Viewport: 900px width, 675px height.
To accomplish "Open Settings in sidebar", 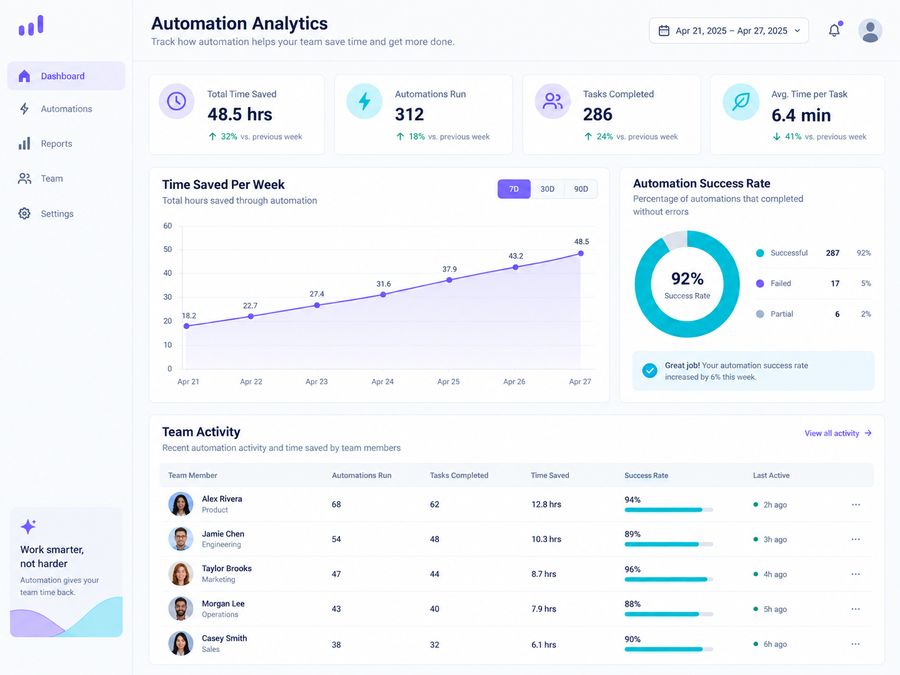I will click(x=66, y=214).
